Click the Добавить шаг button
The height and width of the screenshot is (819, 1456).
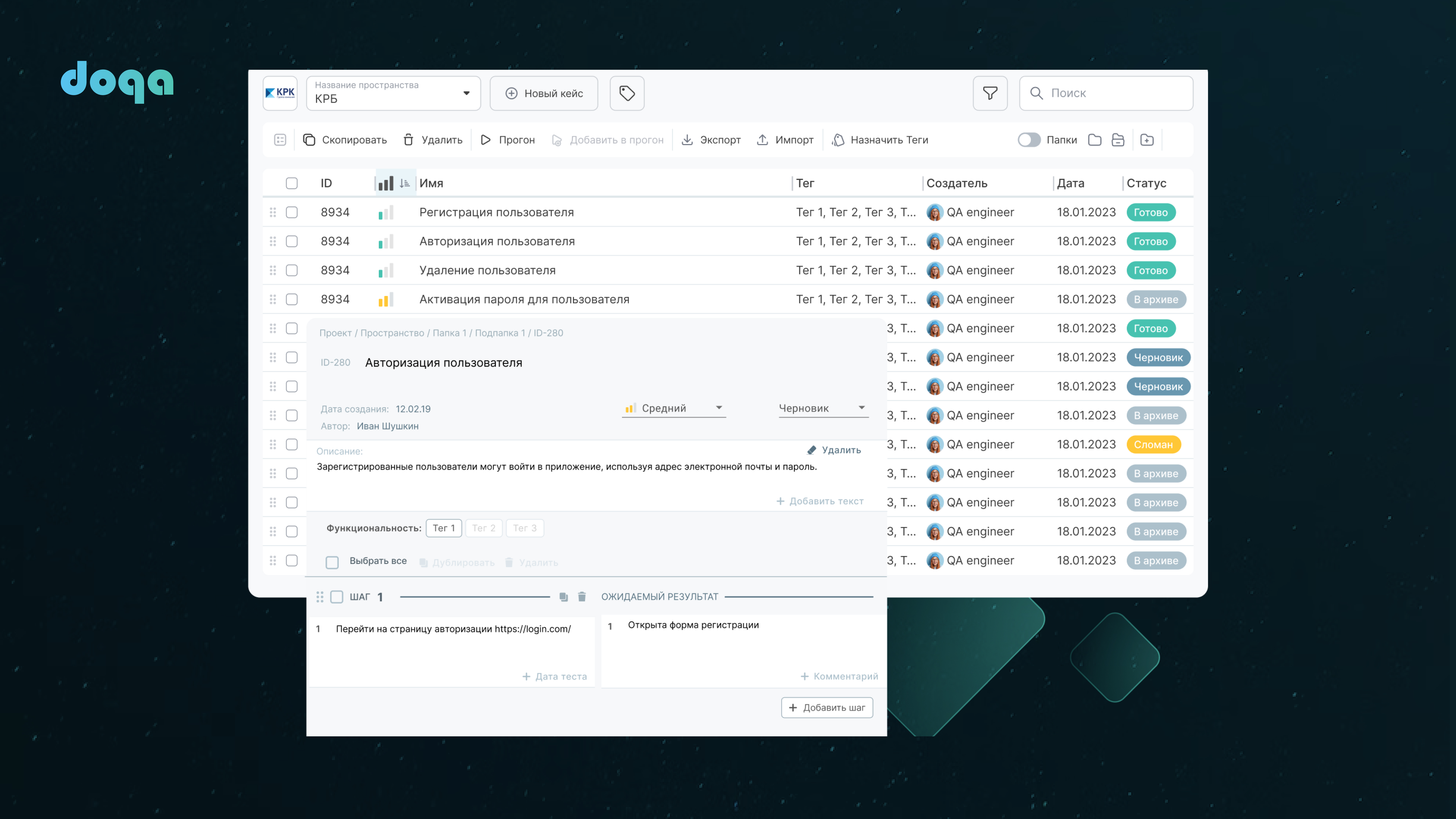pyautogui.click(x=827, y=708)
